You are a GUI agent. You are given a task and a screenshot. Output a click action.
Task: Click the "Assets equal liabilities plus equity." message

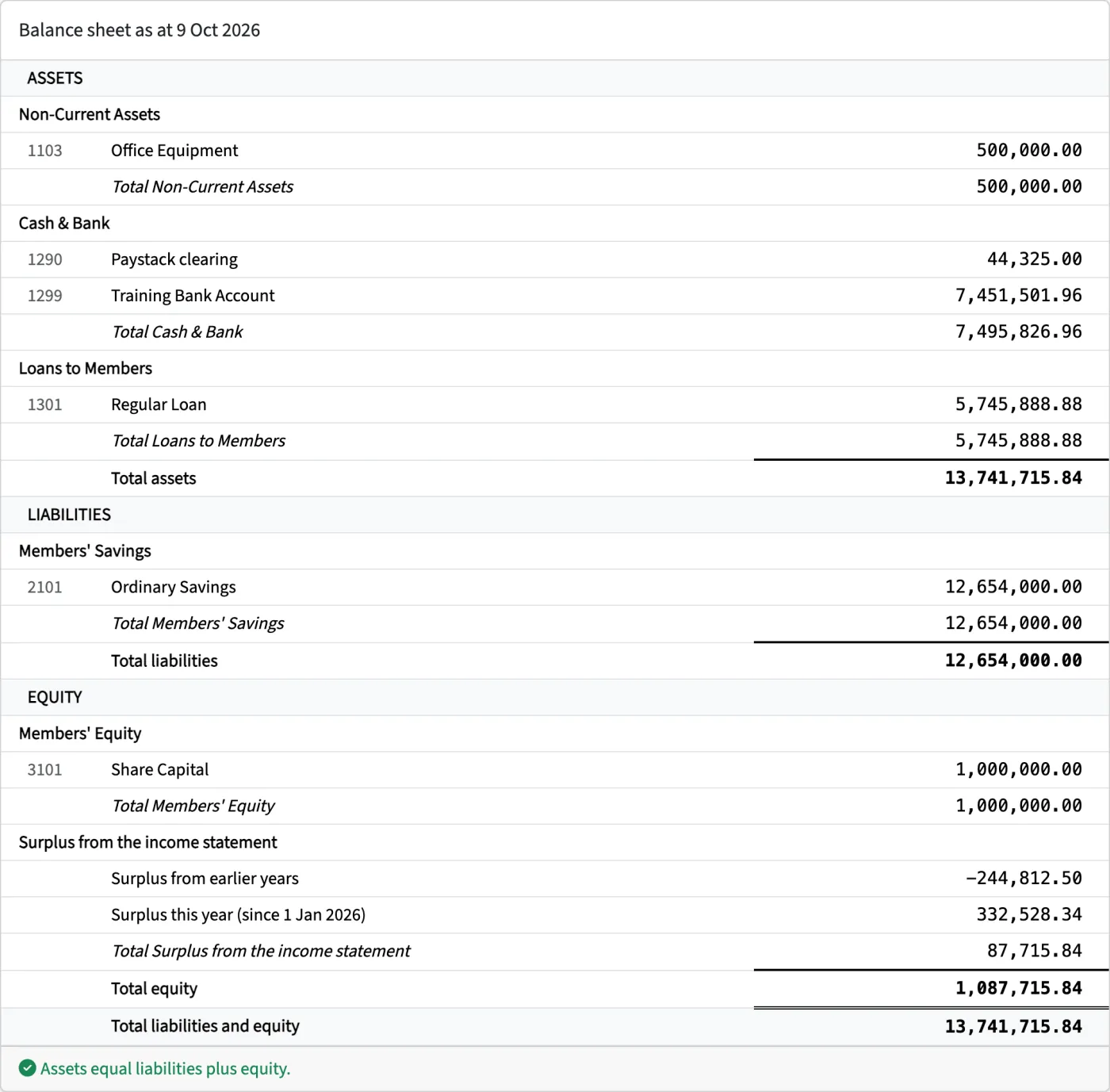pyautogui.click(x=166, y=1068)
